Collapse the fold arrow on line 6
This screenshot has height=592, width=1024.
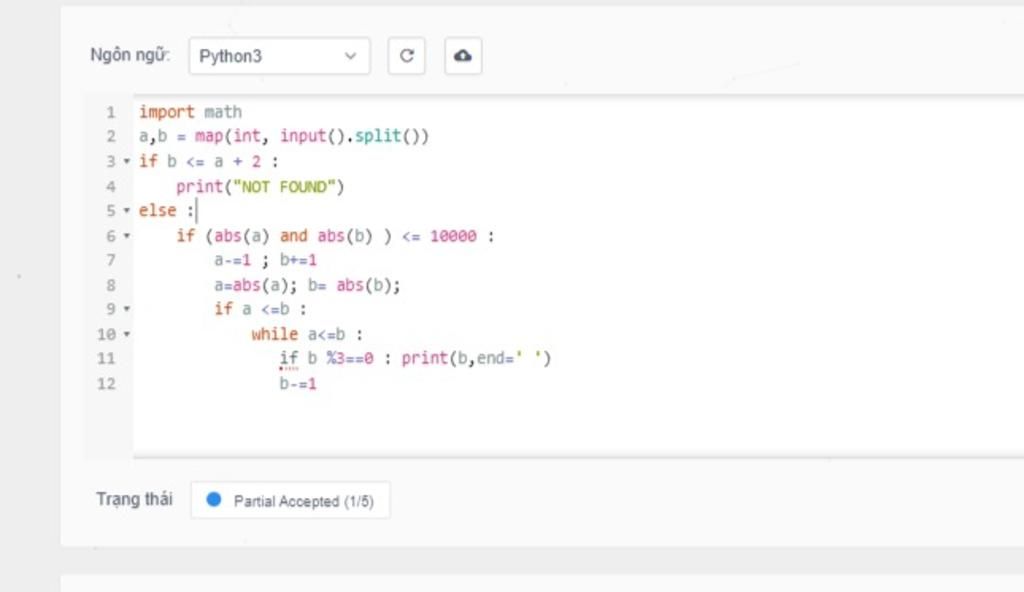coord(127,235)
